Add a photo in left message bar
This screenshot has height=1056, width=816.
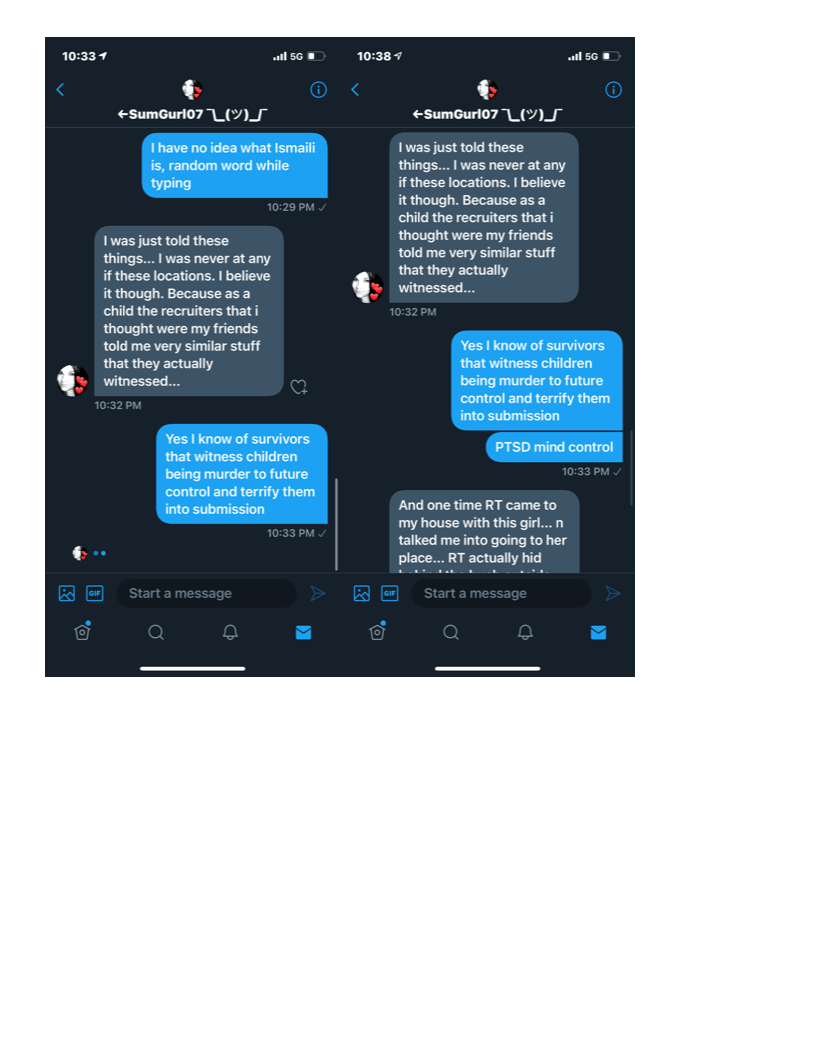[67, 593]
